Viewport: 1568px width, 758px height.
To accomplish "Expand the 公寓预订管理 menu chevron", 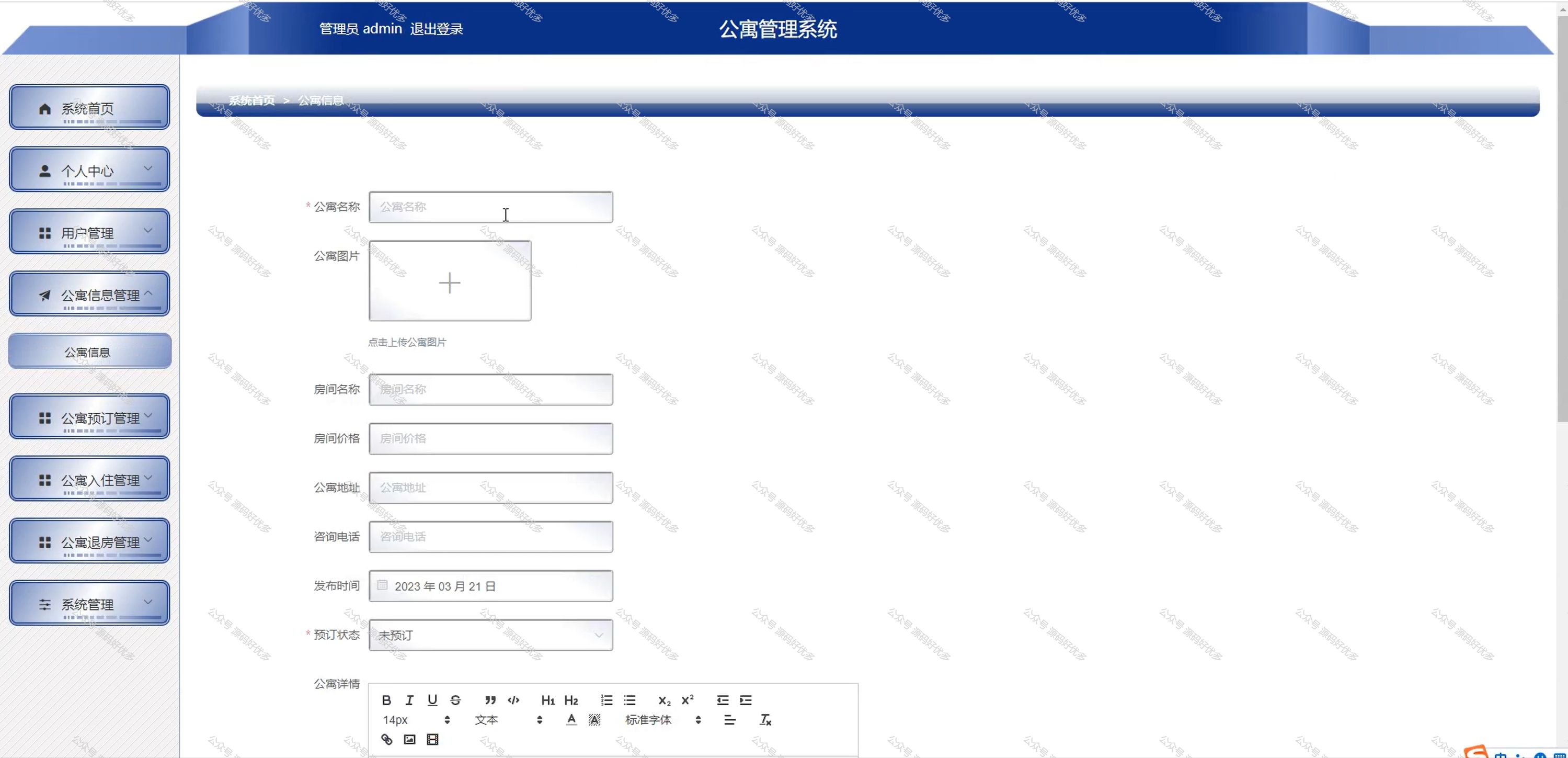I will (x=148, y=415).
